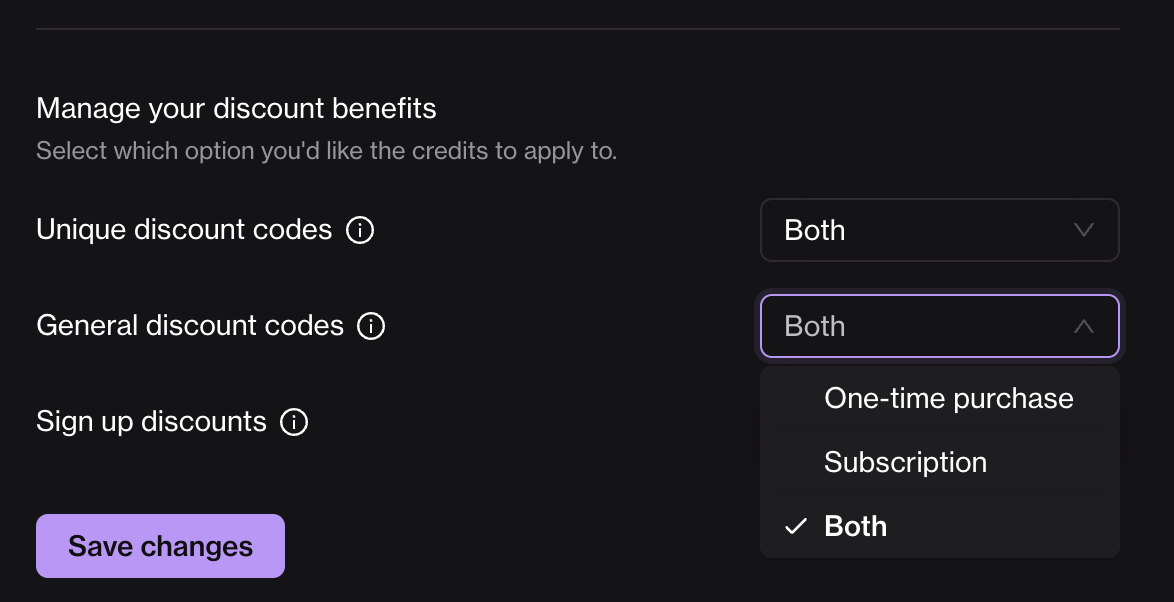Click the Sign up discounts label
The width and height of the screenshot is (1174, 602).
(151, 422)
